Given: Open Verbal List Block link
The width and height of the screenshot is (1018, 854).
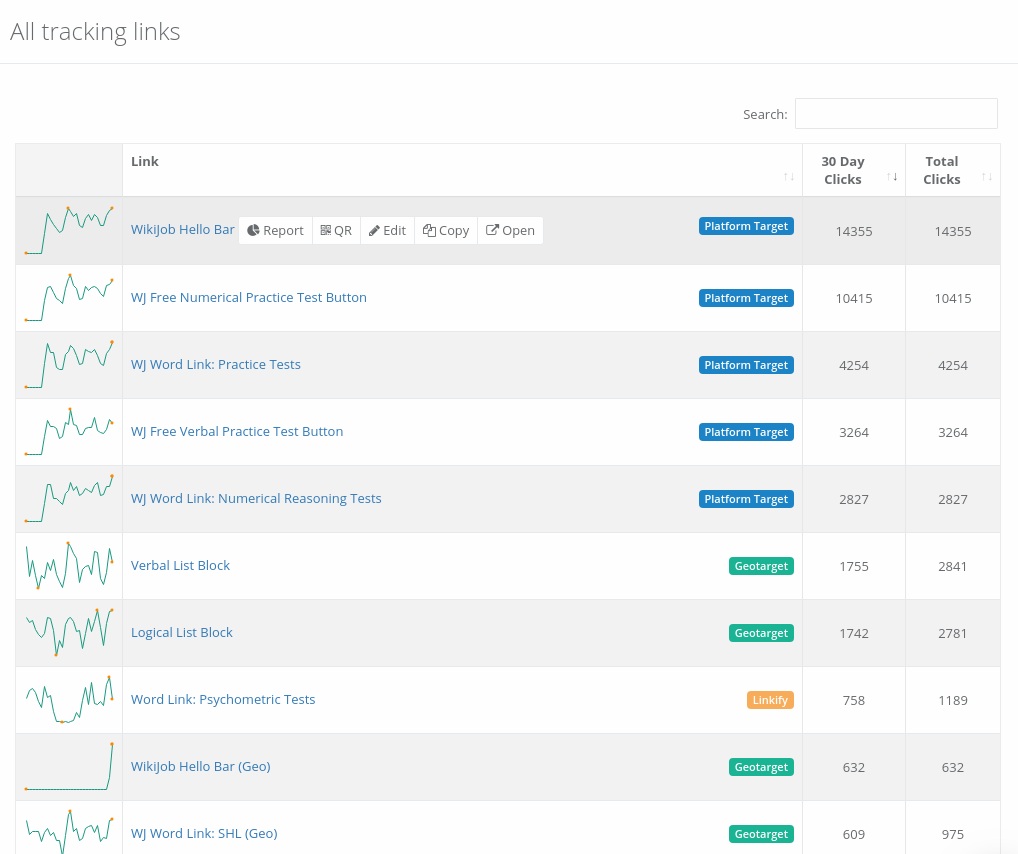Looking at the screenshot, I should coord(180,566).
